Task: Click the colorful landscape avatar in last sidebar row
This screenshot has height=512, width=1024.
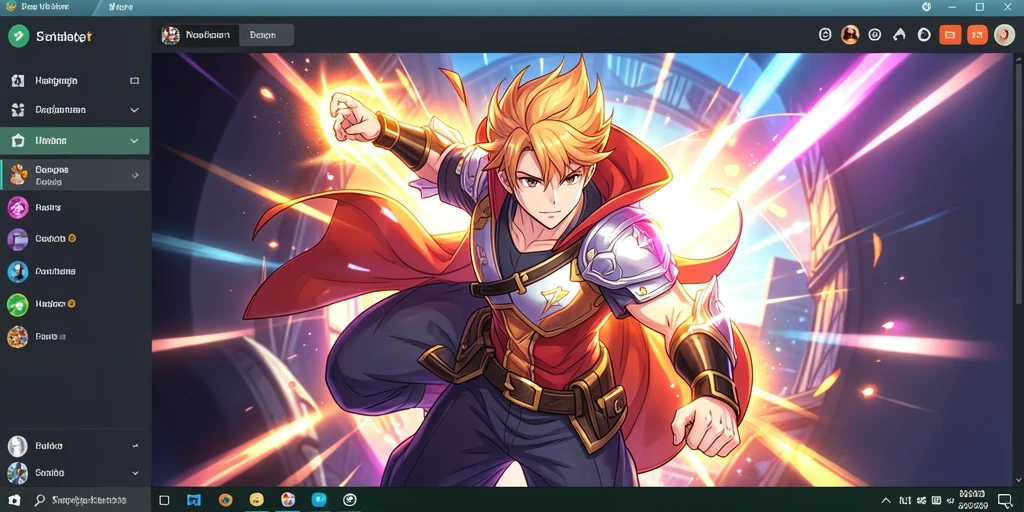Action: click(x=18, y=473)
